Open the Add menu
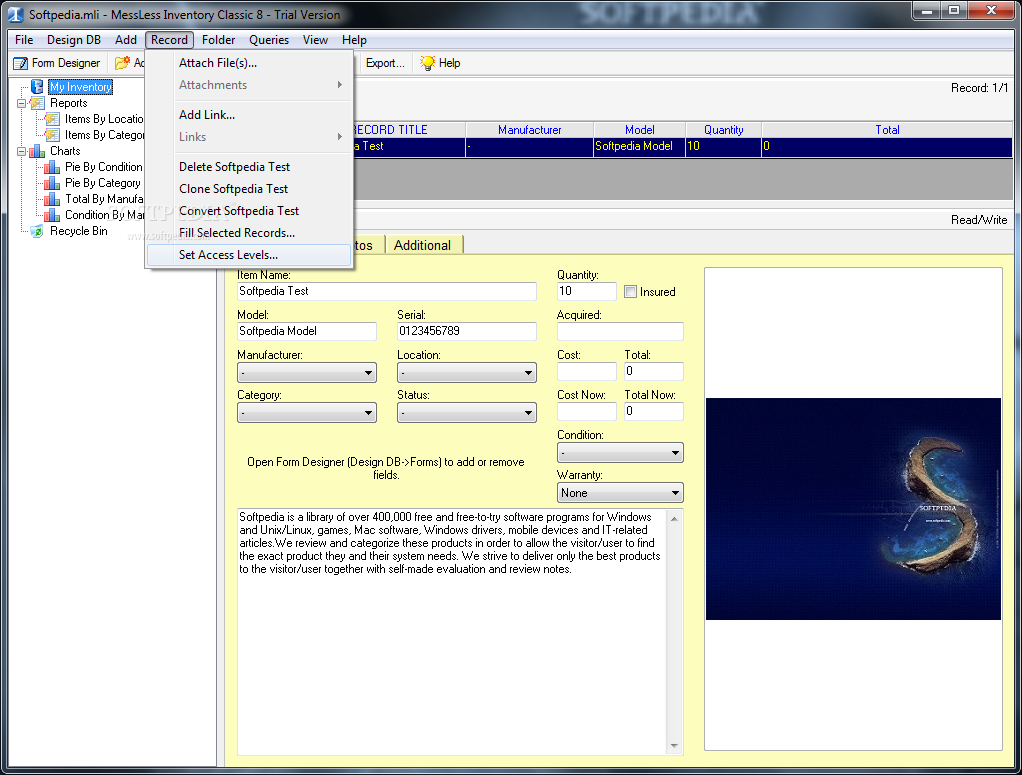Viewport: 1022px width, 775px height. [126, 40]
